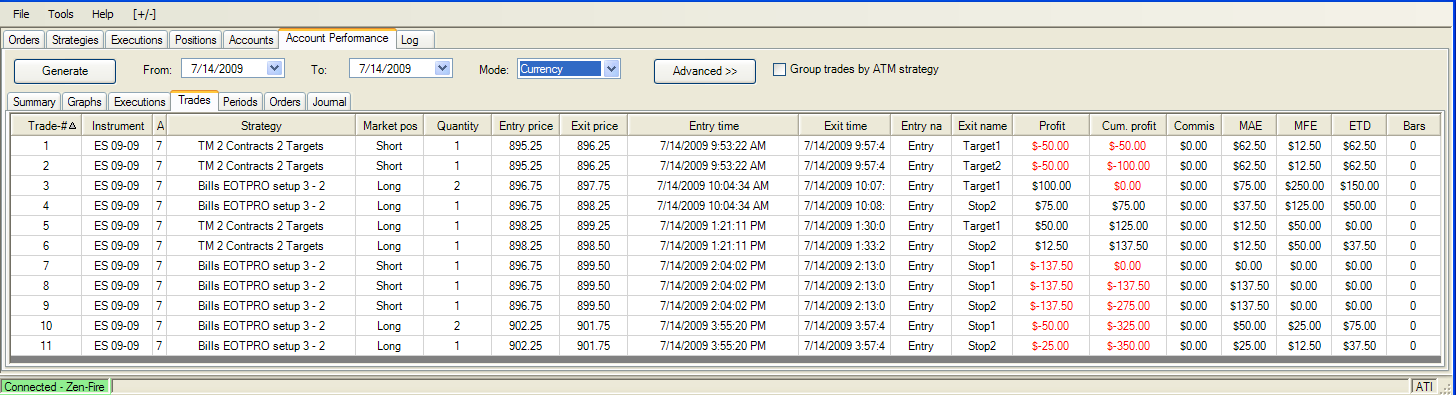Switch to the Accounts tab
Viewport: 1456px width, 395px height.
pos(251,40)
